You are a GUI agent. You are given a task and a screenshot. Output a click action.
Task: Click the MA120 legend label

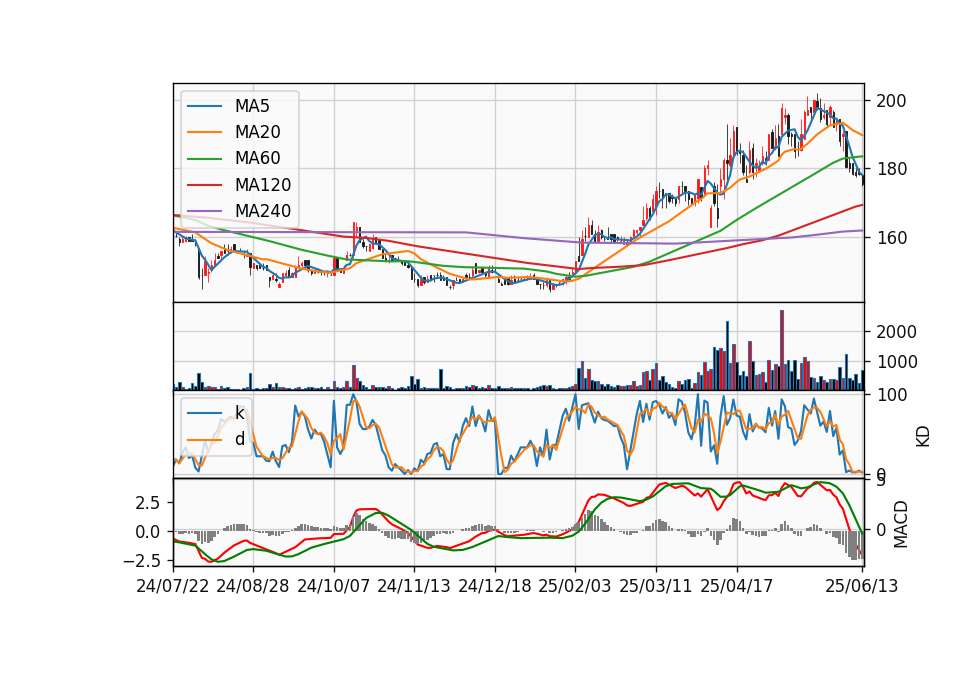pos(263,185)
